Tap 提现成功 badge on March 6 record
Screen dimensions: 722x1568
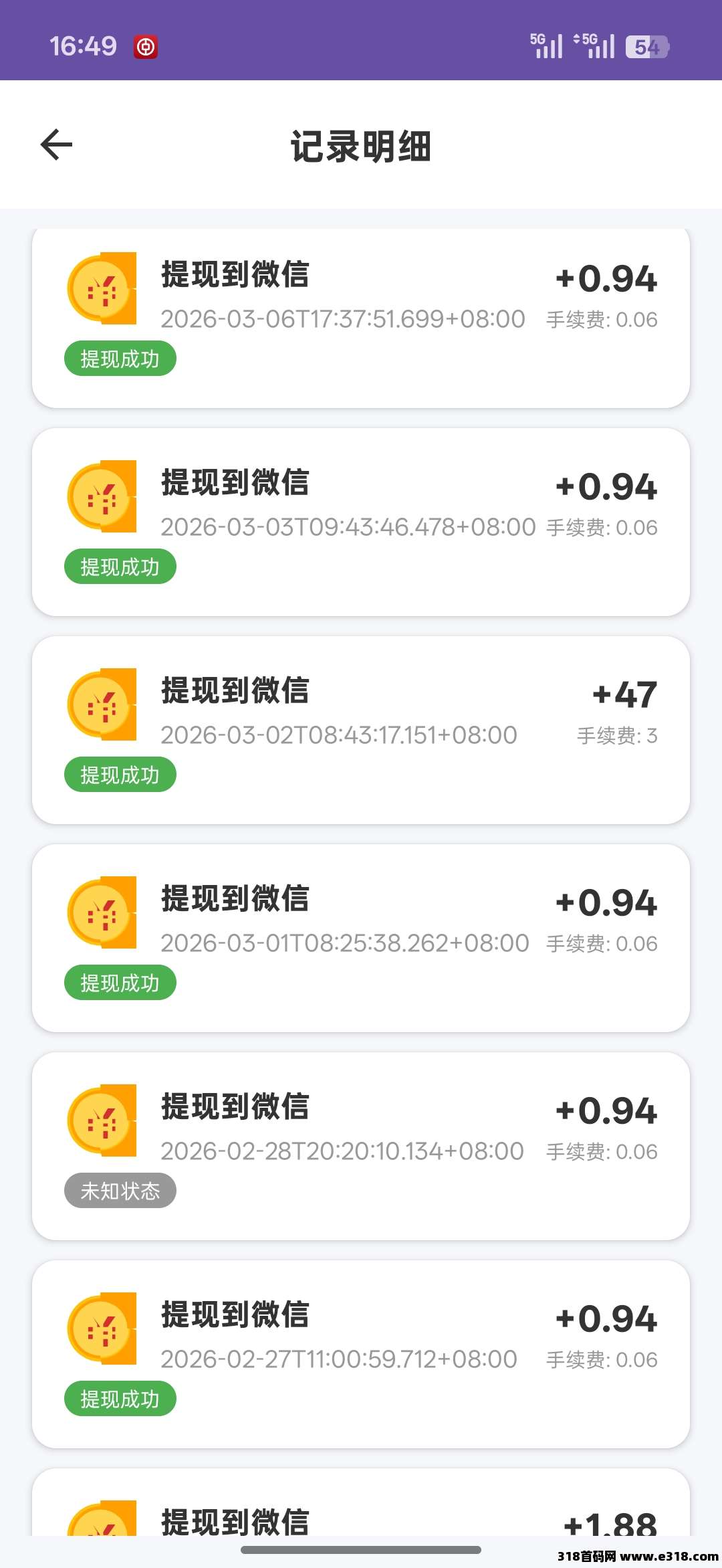[x=120, y=359]
